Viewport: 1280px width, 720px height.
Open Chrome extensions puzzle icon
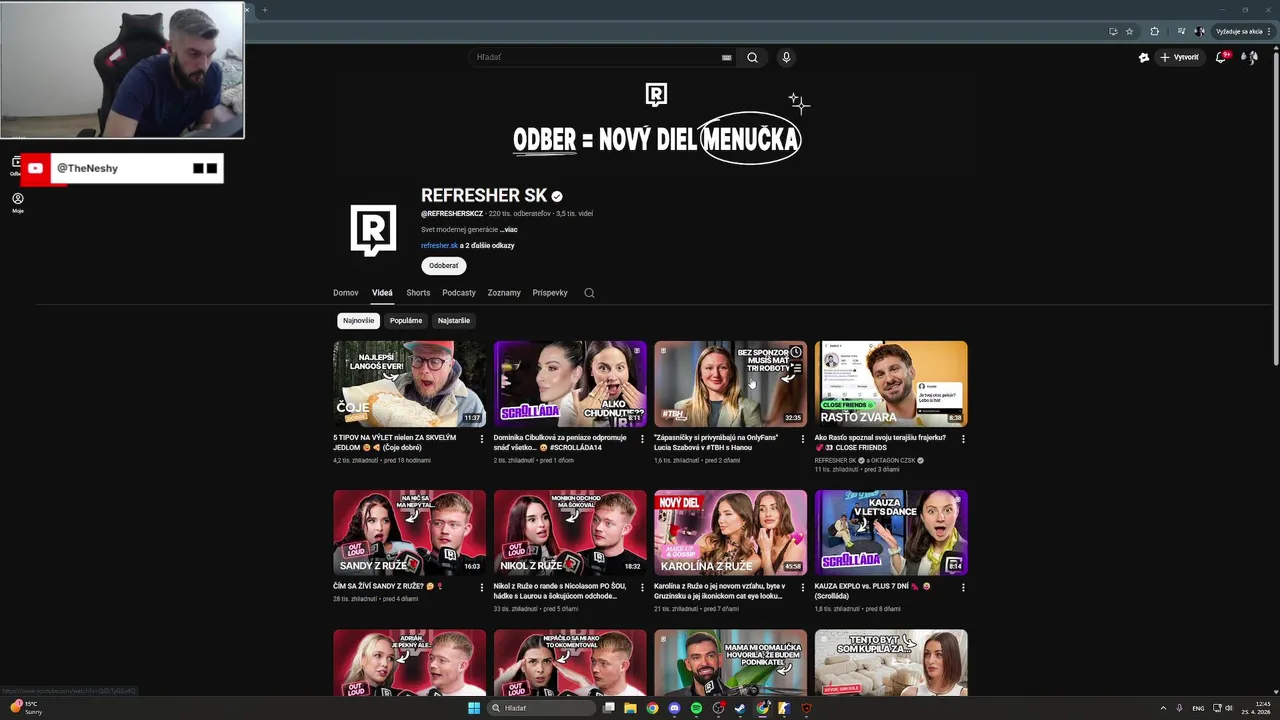pyautogui.click(x=1154, y=31)
